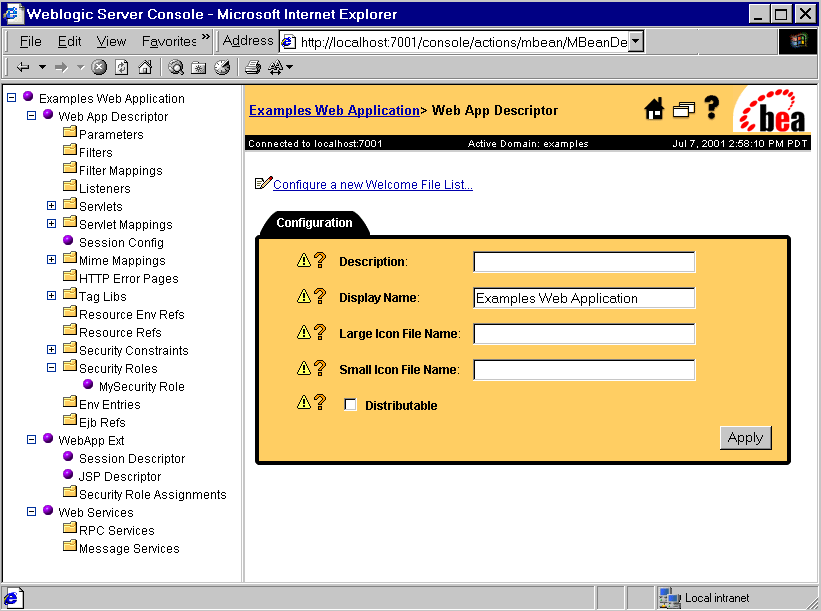Click warning icon beside Large Icon File Name
Image resolution: width=821 pixels, height=611 pixels.
point(304,332)
